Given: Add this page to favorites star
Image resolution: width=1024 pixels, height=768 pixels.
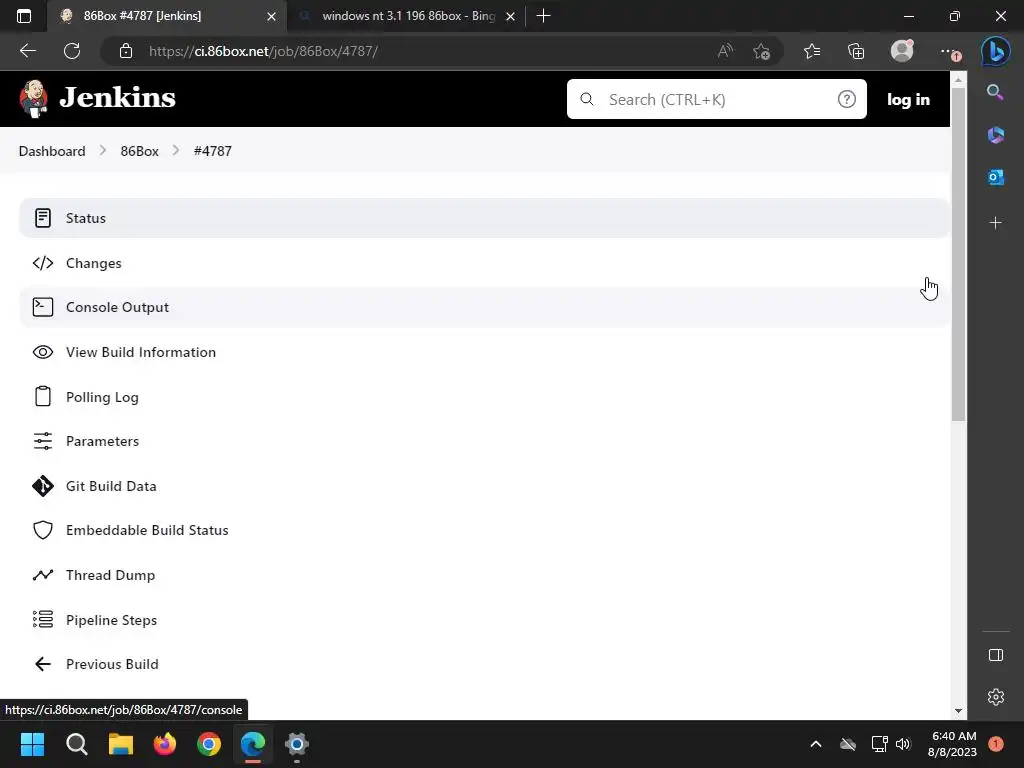Looking at the screenshot, I should click(x=761, y=52).
